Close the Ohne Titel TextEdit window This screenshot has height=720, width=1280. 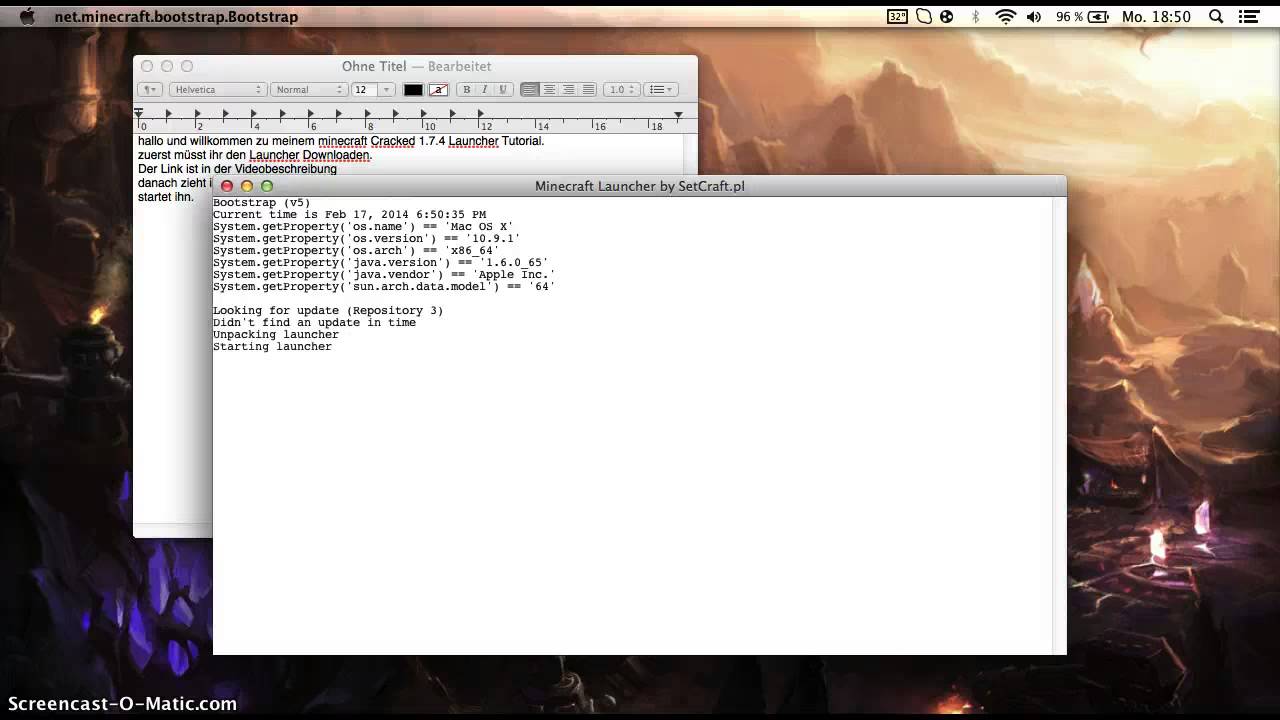point(147,66)
